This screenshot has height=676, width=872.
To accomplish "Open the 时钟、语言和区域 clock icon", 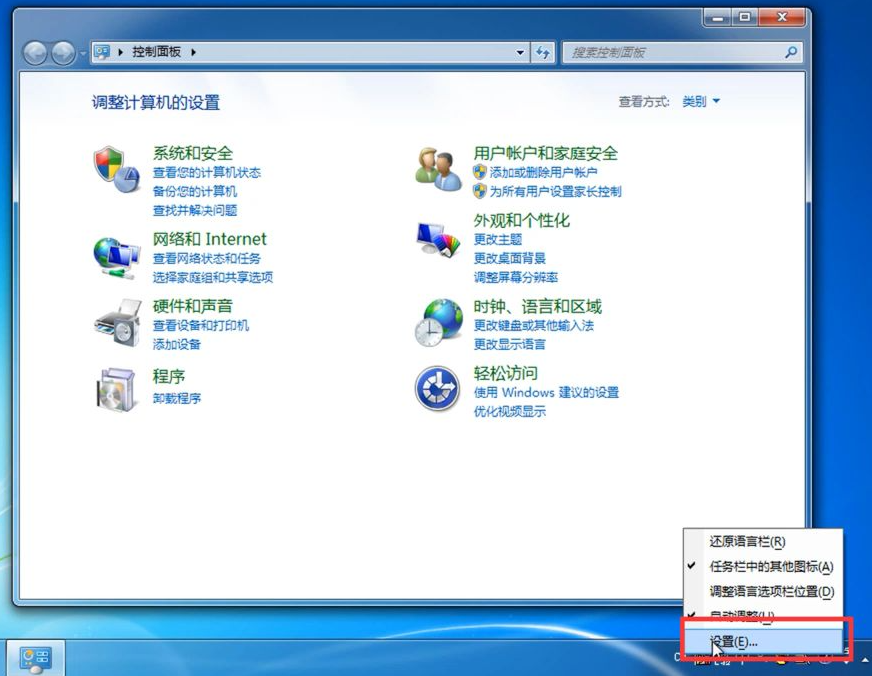I will 437,322.
